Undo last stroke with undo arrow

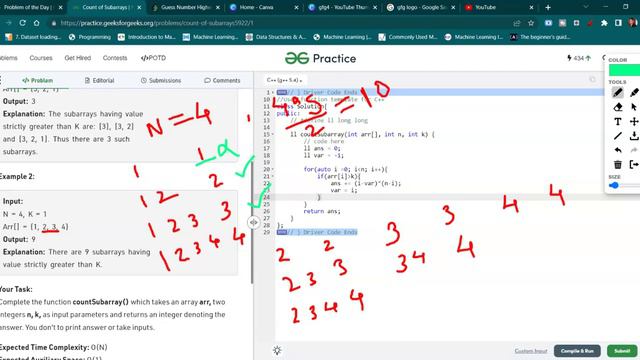click(x=618, y=150)
